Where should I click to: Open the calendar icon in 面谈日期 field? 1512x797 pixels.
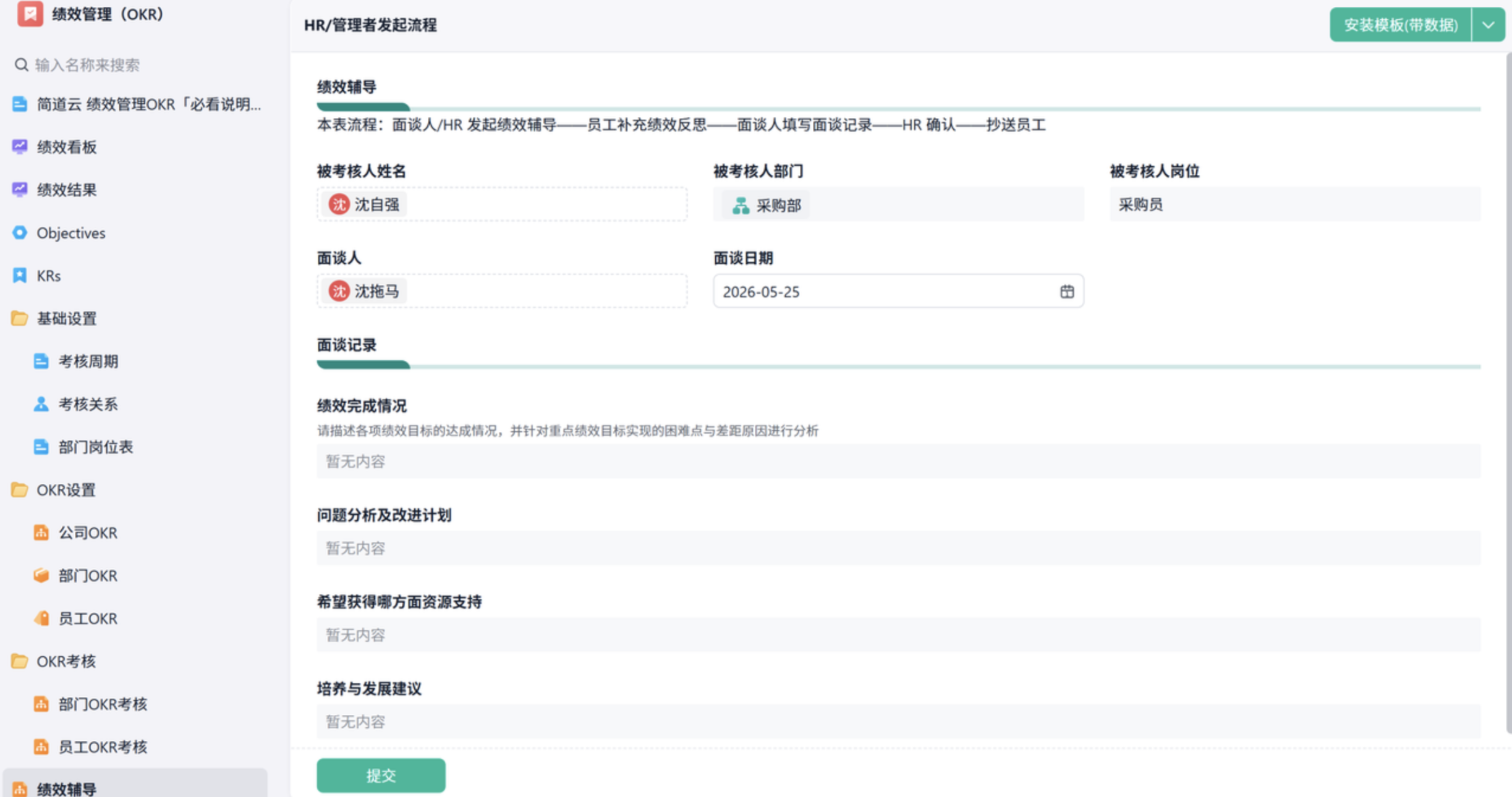tap(1067, 292)
